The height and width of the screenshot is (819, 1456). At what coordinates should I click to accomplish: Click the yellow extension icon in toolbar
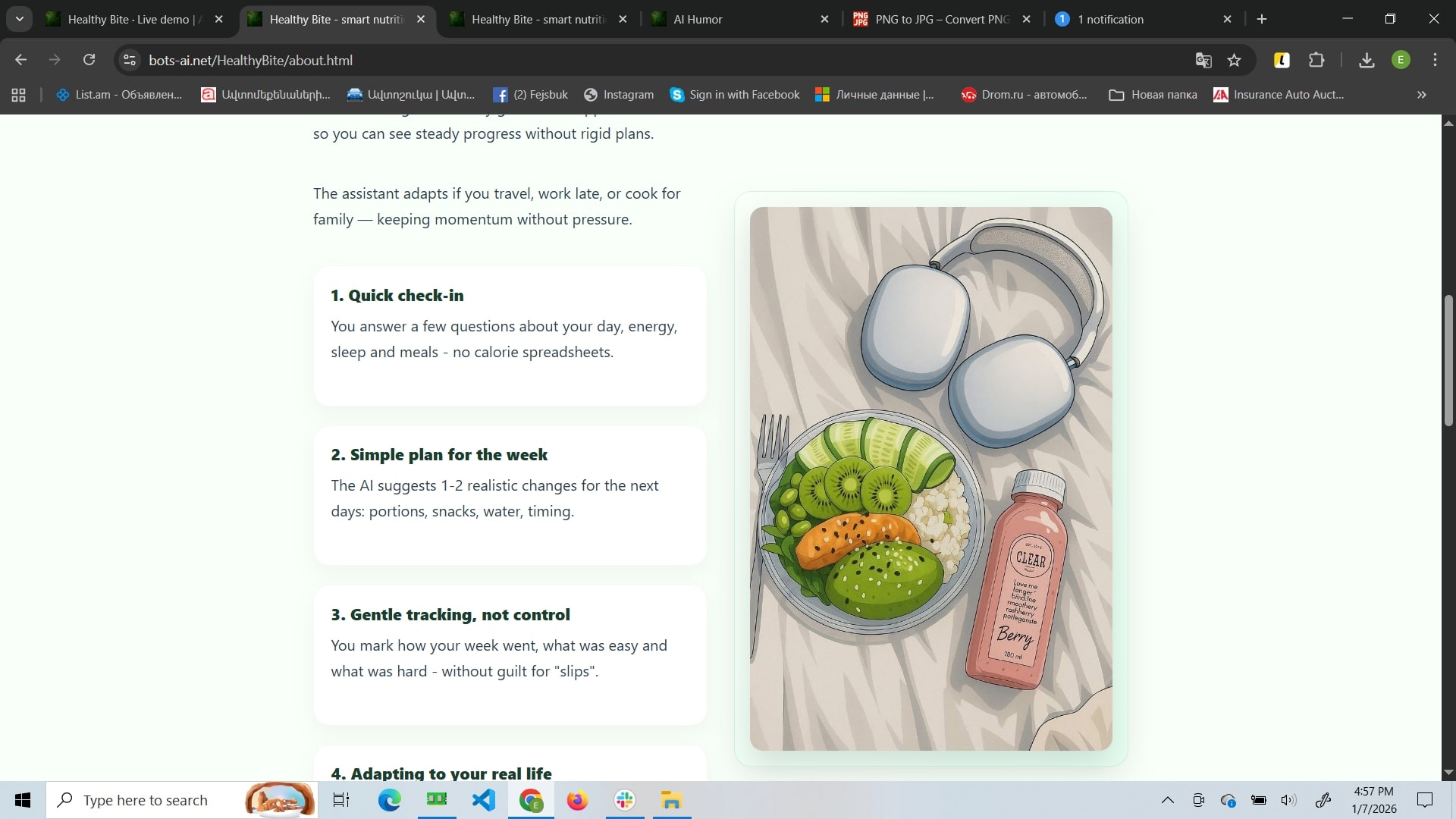click(x=1282, y=61)
